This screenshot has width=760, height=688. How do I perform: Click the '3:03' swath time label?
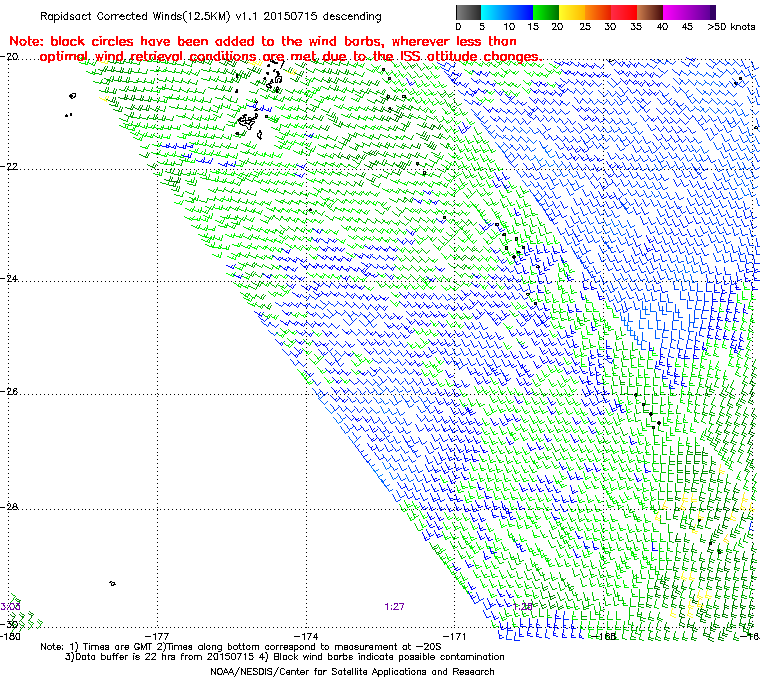click(x=10, y=607)
